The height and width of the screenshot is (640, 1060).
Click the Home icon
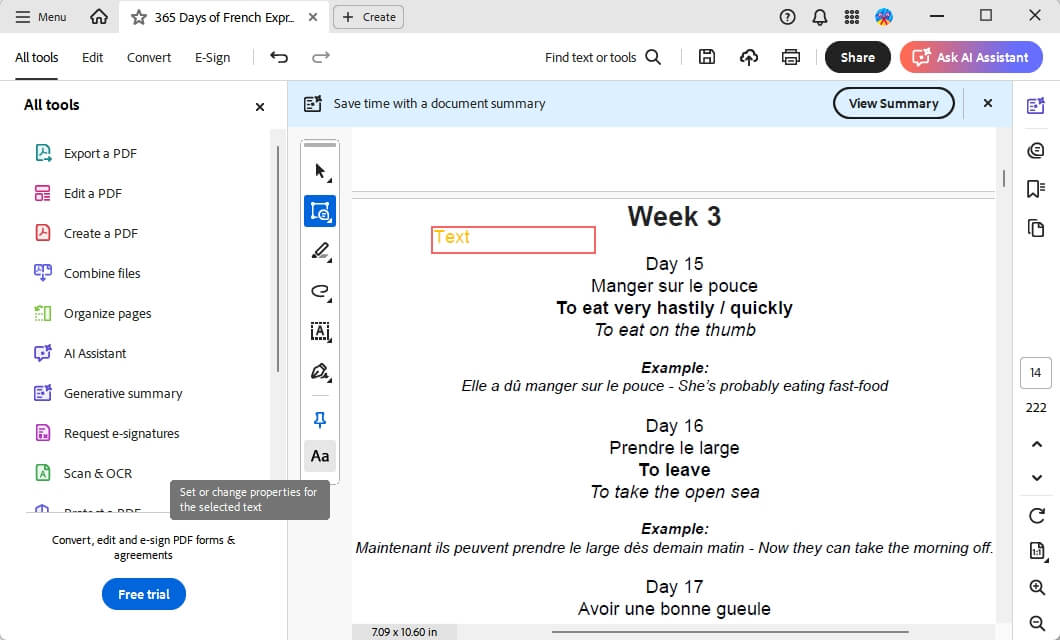click(x=99, y=17)
